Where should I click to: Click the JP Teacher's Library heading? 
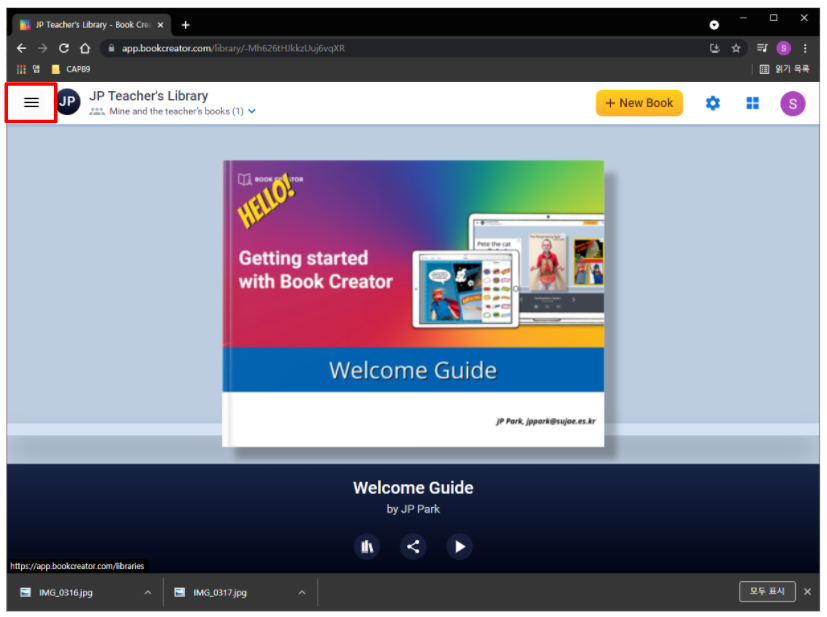(148, 96)
